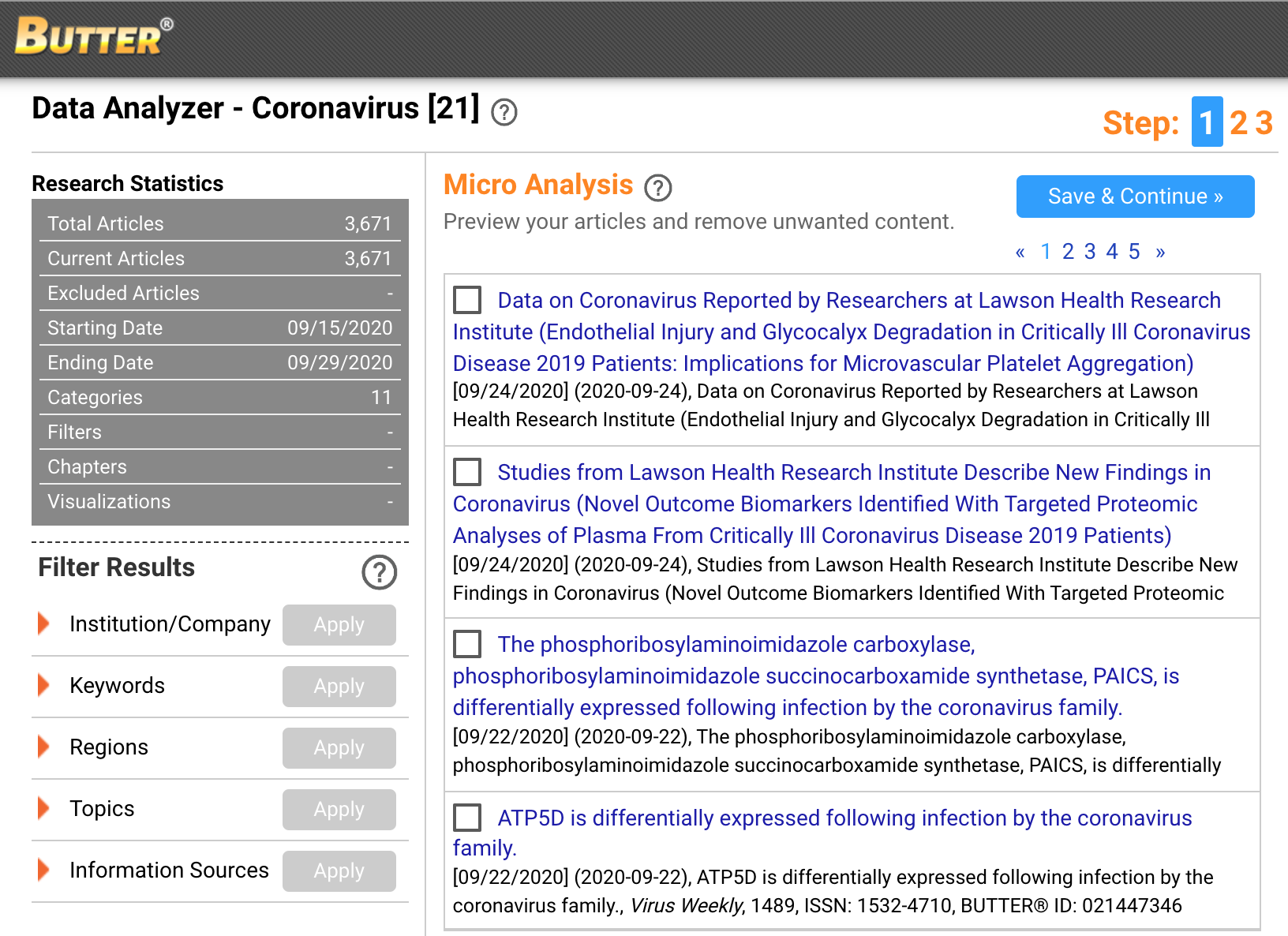This screenshot has height=936, width=1288.
Task: Click the BUTTER logo
Action: (94, 36)
